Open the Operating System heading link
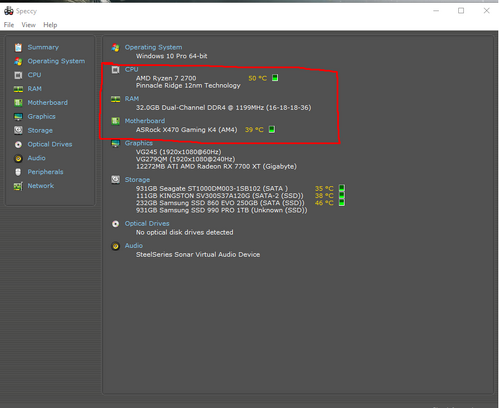The image size is (500, 408). coord(153,47)
